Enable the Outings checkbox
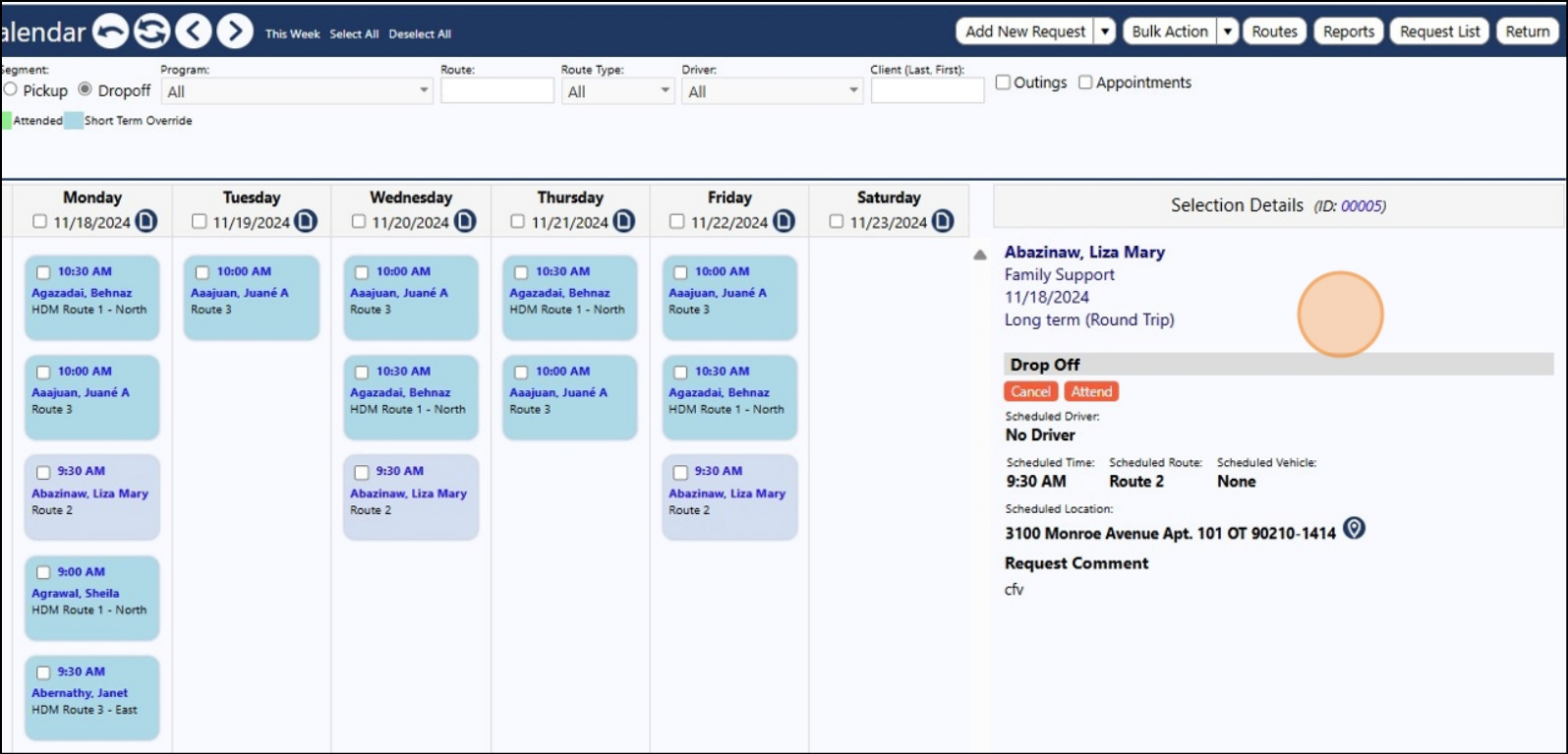Viewport: 1568px width, 754px height. pos(1003,83)
